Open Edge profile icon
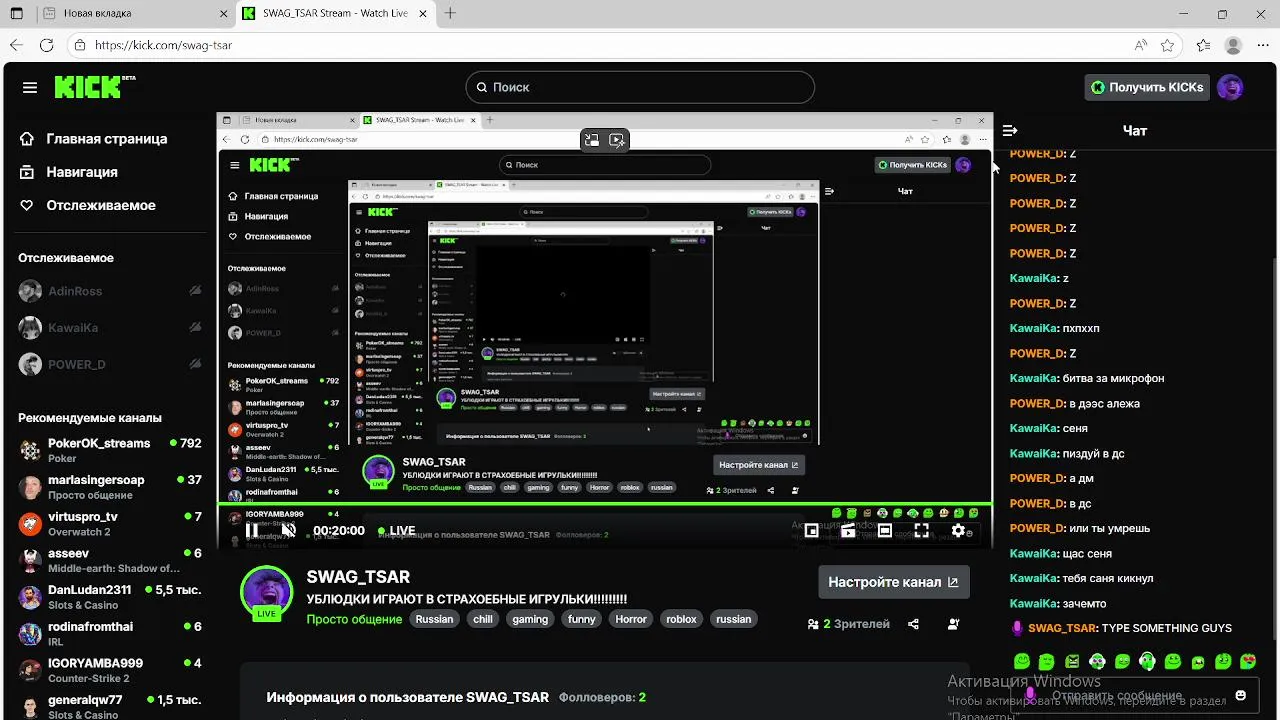The height and width of the screenshot is (720, 1280). [x=1233, y=45]
